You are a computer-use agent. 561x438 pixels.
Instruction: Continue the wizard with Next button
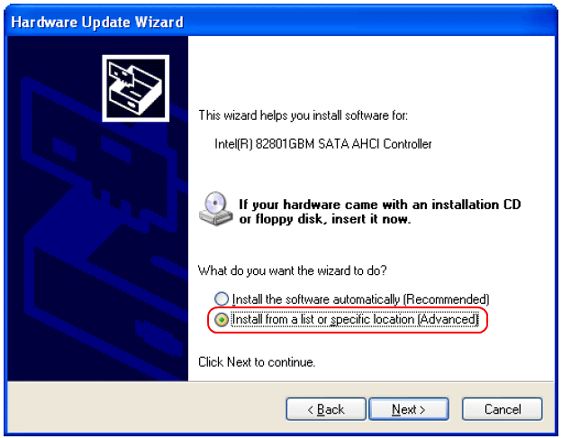click(x=409, y=409)
